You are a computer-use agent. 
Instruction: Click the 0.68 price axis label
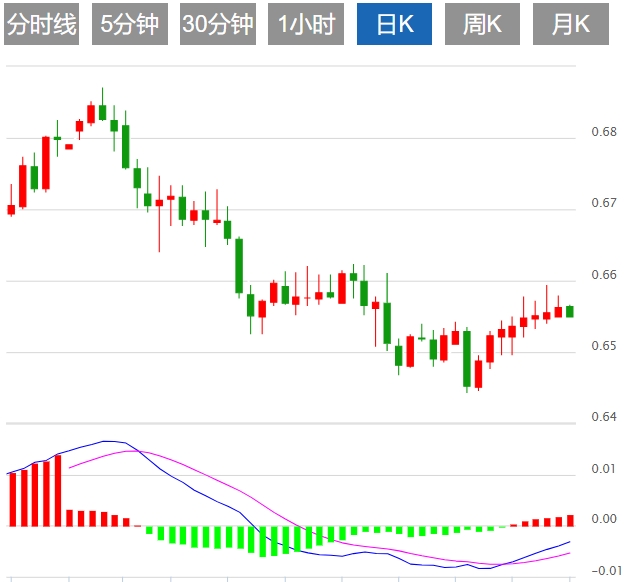pyautogui.click(x=604, y=132)
